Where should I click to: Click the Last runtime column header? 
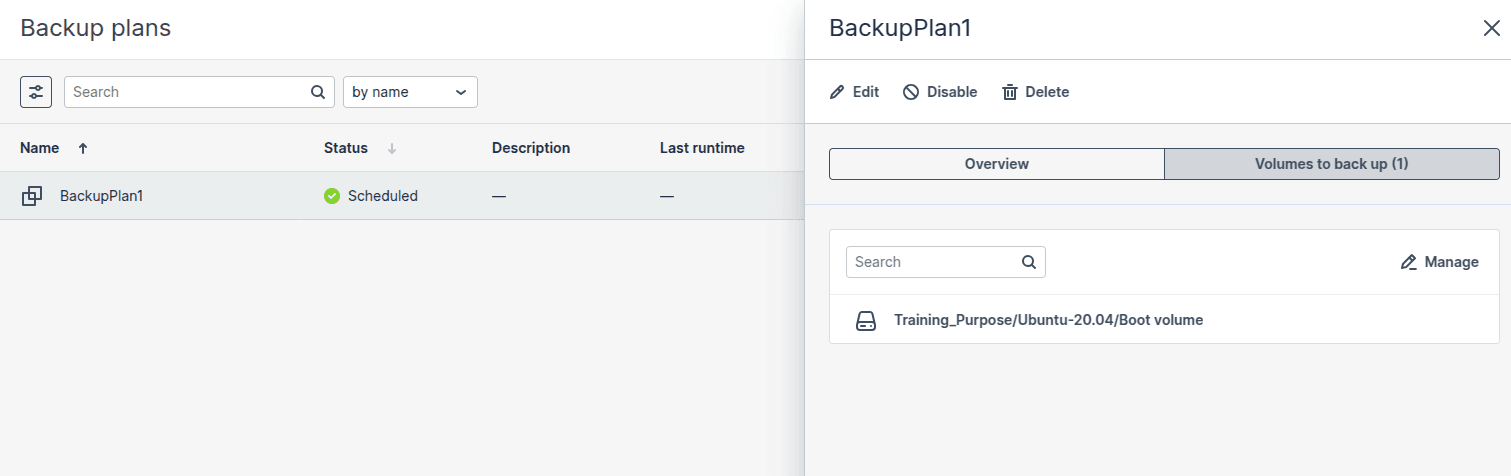(702, 148)
